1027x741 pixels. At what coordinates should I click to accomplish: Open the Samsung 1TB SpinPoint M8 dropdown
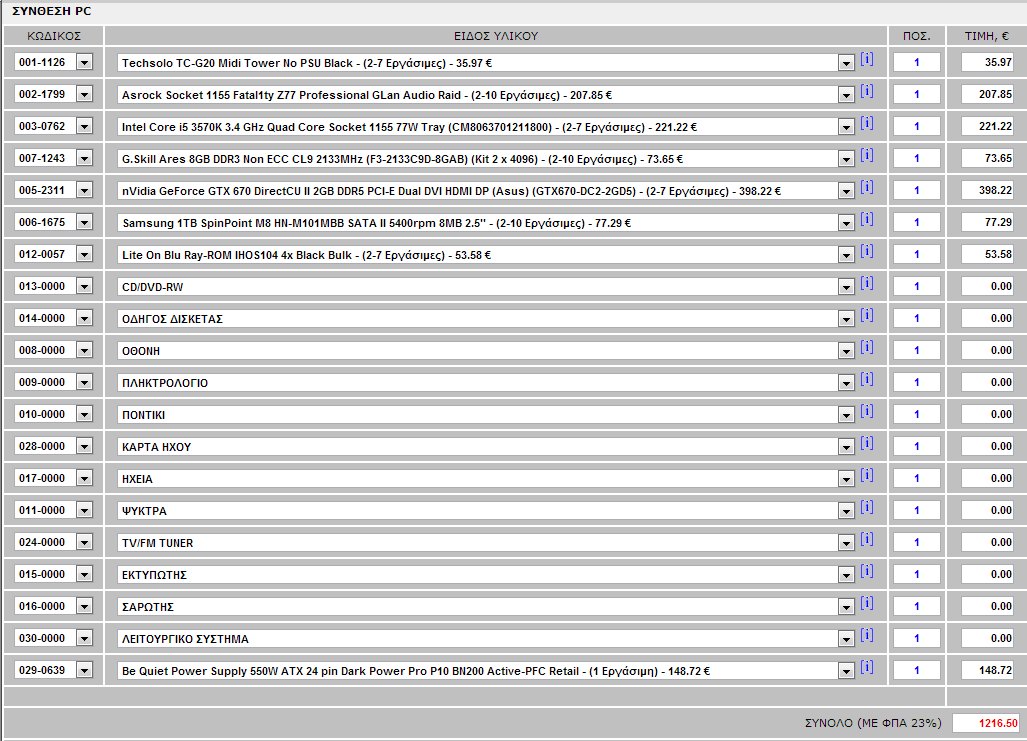[846, 223]
